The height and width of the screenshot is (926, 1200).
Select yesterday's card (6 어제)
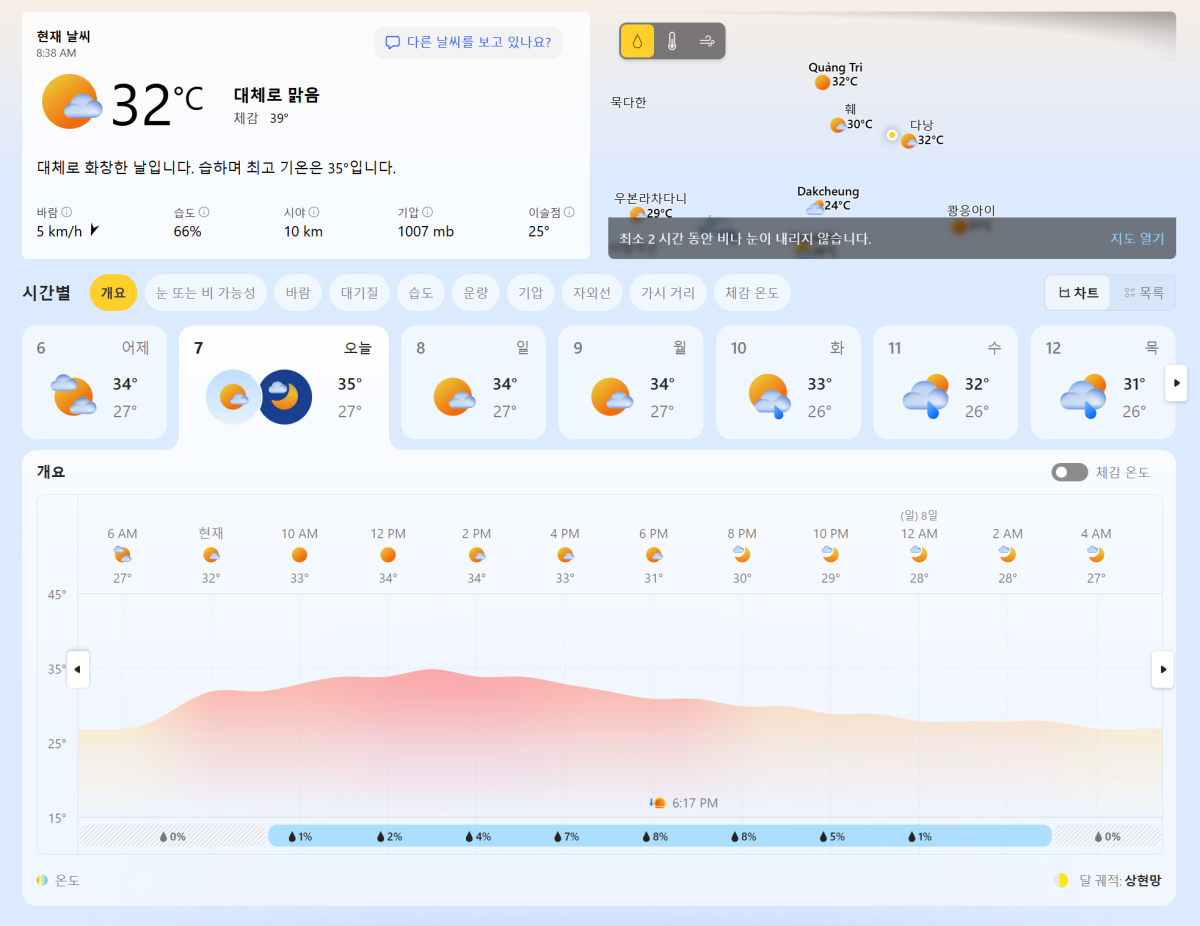[x=94, y=382]
